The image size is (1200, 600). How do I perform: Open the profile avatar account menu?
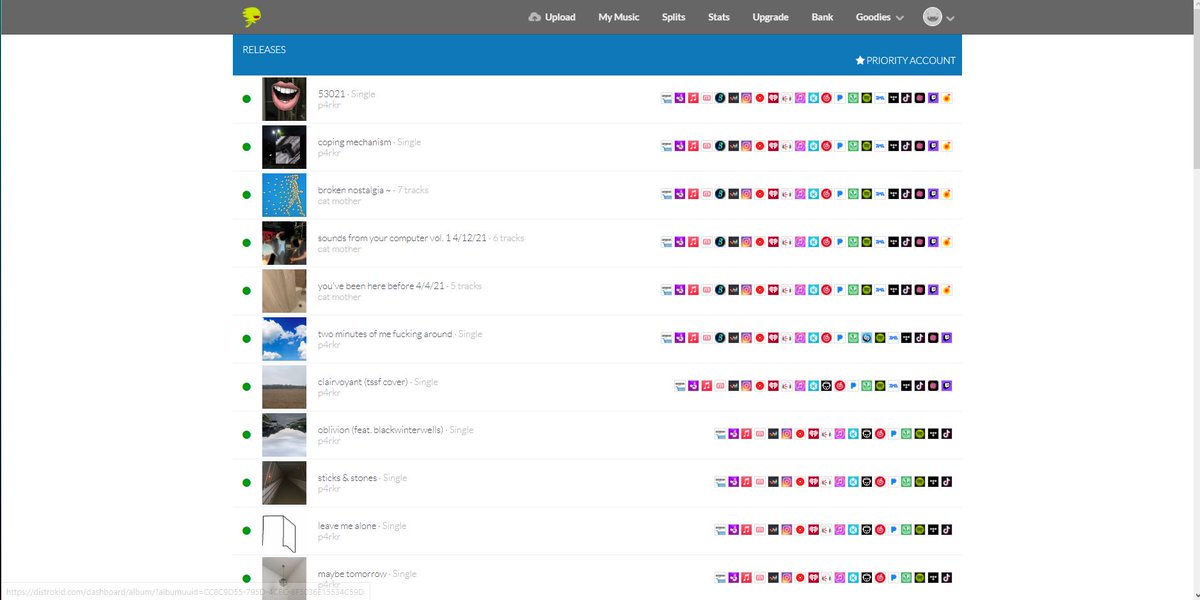click(x=938, y=17)
